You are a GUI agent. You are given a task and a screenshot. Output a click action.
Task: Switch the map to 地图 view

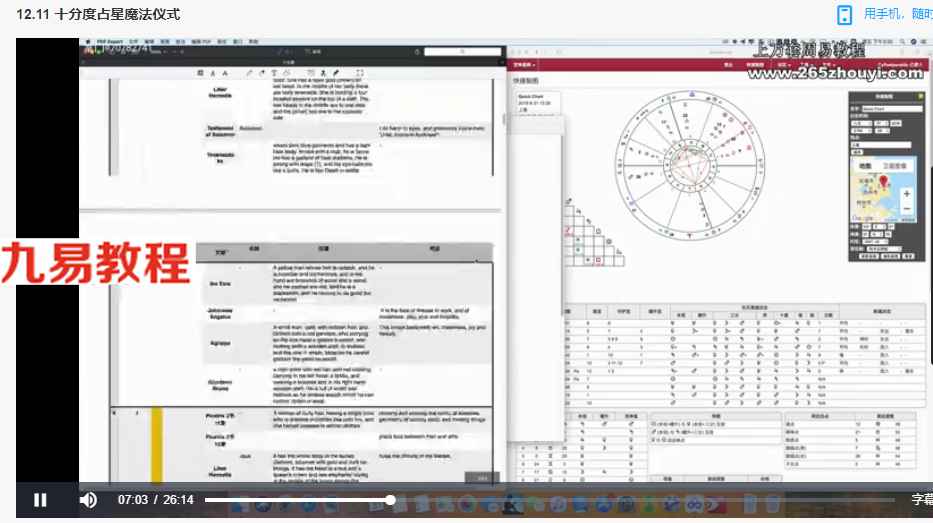coord(865,165)
